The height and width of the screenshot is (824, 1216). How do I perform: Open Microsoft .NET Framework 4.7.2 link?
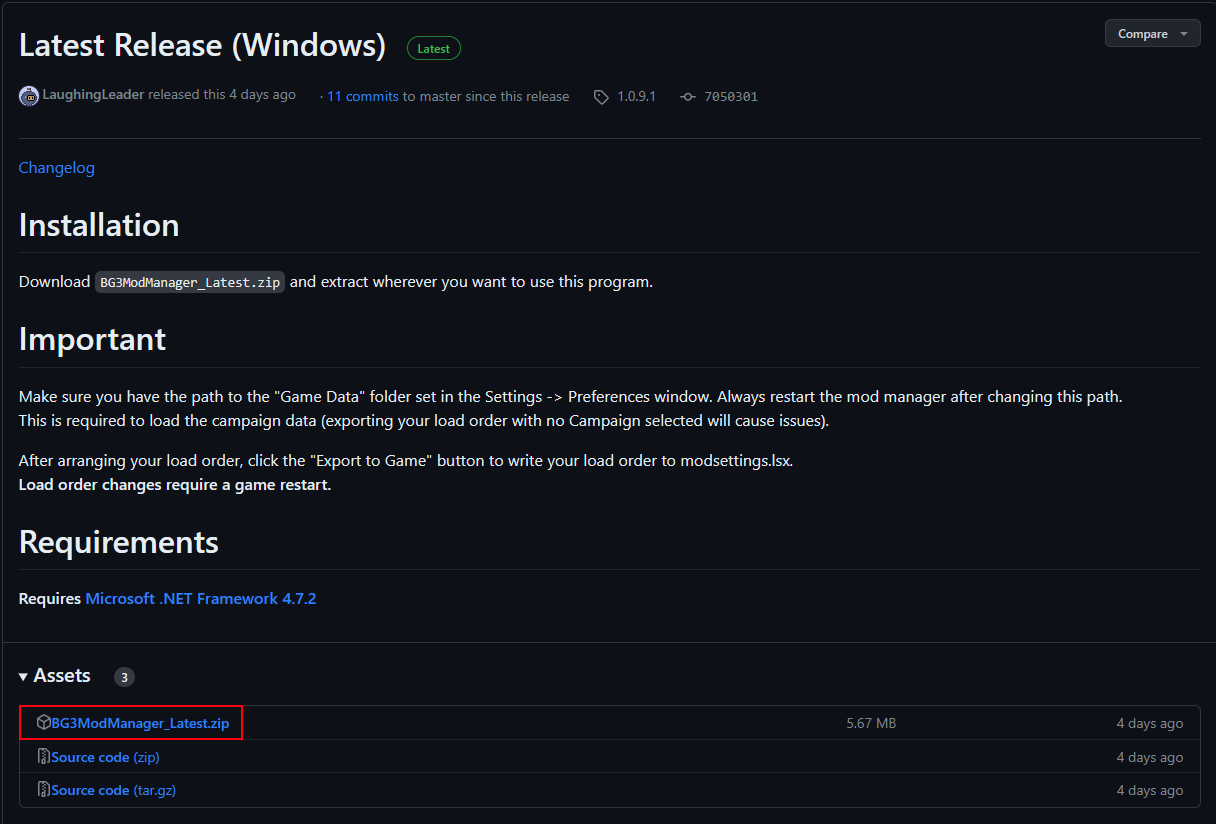pos(201,599)
